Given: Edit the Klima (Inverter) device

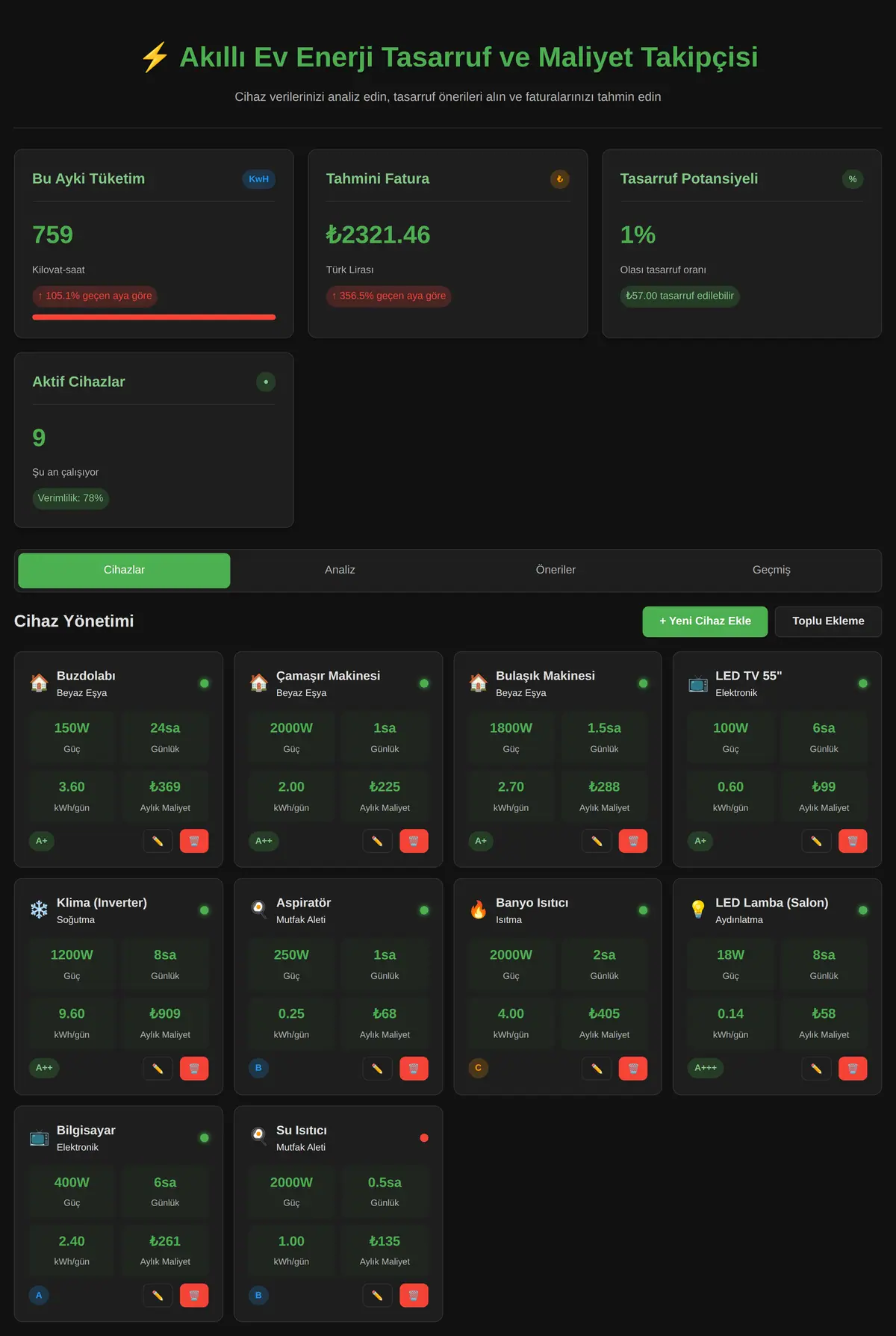Looking at the screenshot, I should tap(158, 1069).
